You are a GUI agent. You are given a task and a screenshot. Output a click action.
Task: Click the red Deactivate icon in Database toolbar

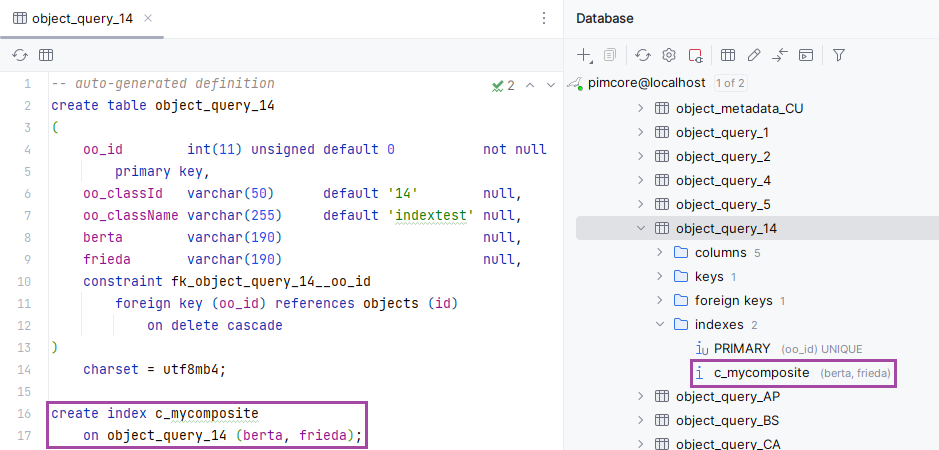point(695,55)
